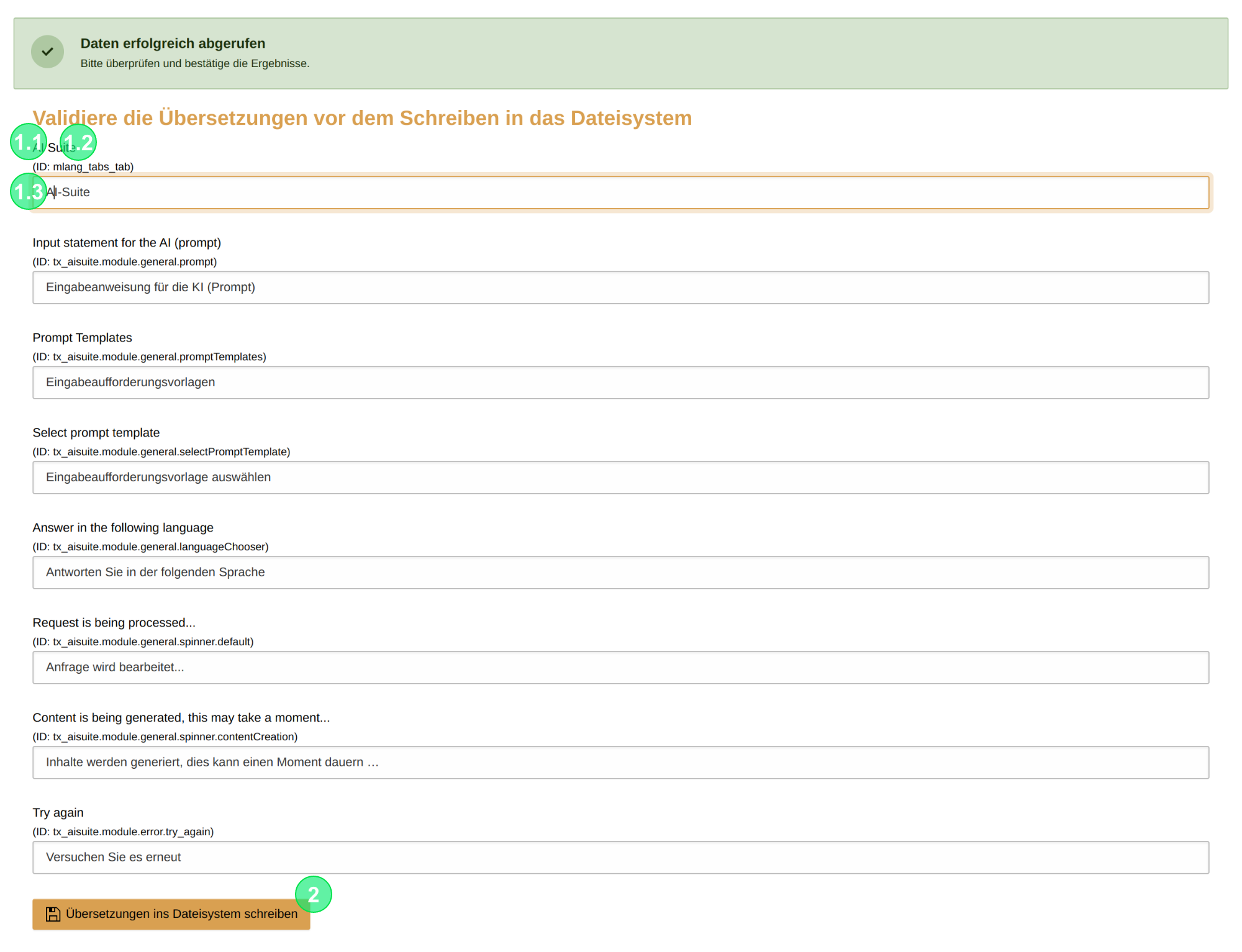Screen dimensions: 1242x952
Task: Click Übersetzungen ins Dateisystem schreiben button
Action: tap(171, 914)
